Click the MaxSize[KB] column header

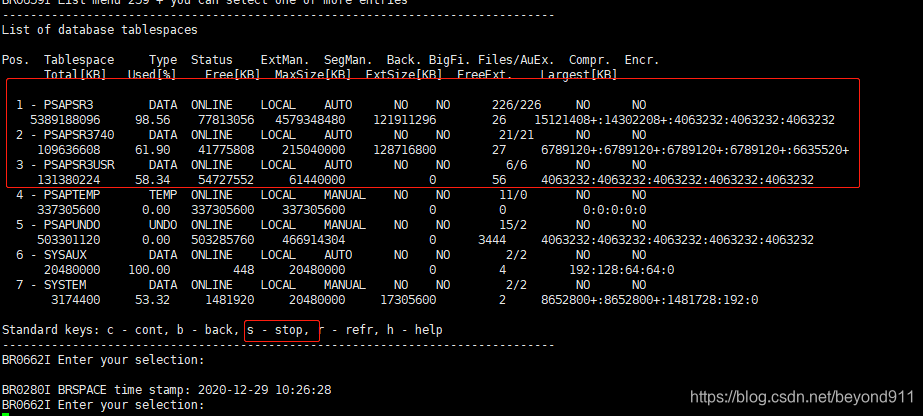coord(313,75)
